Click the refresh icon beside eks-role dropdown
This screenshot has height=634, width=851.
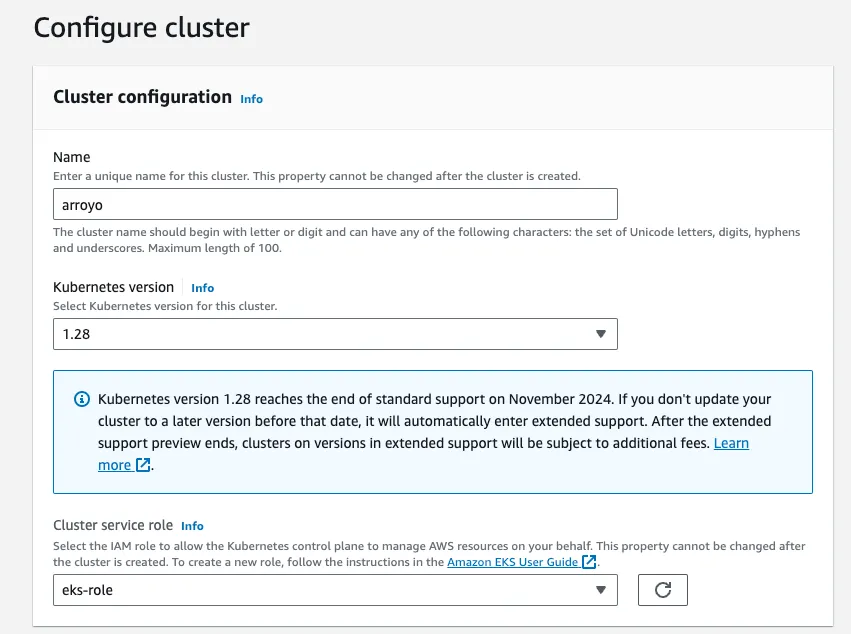coord(663,590)
